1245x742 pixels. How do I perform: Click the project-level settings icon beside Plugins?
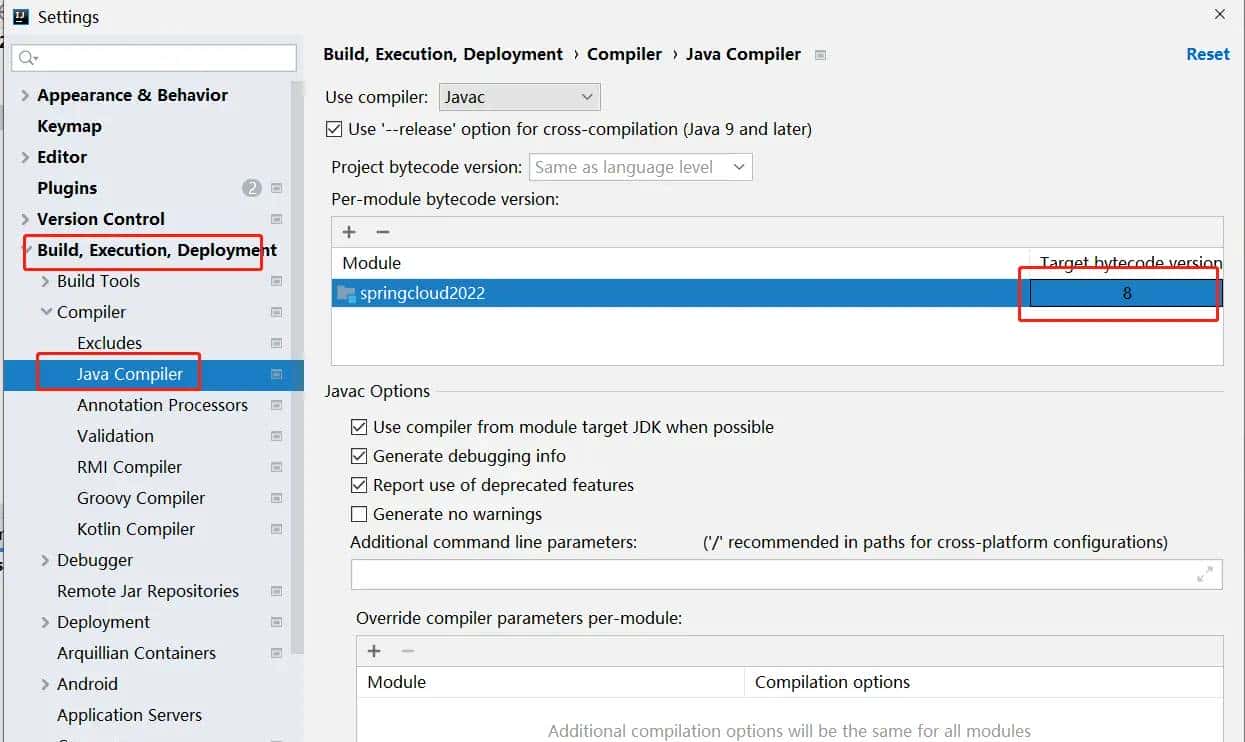(277, 188)
